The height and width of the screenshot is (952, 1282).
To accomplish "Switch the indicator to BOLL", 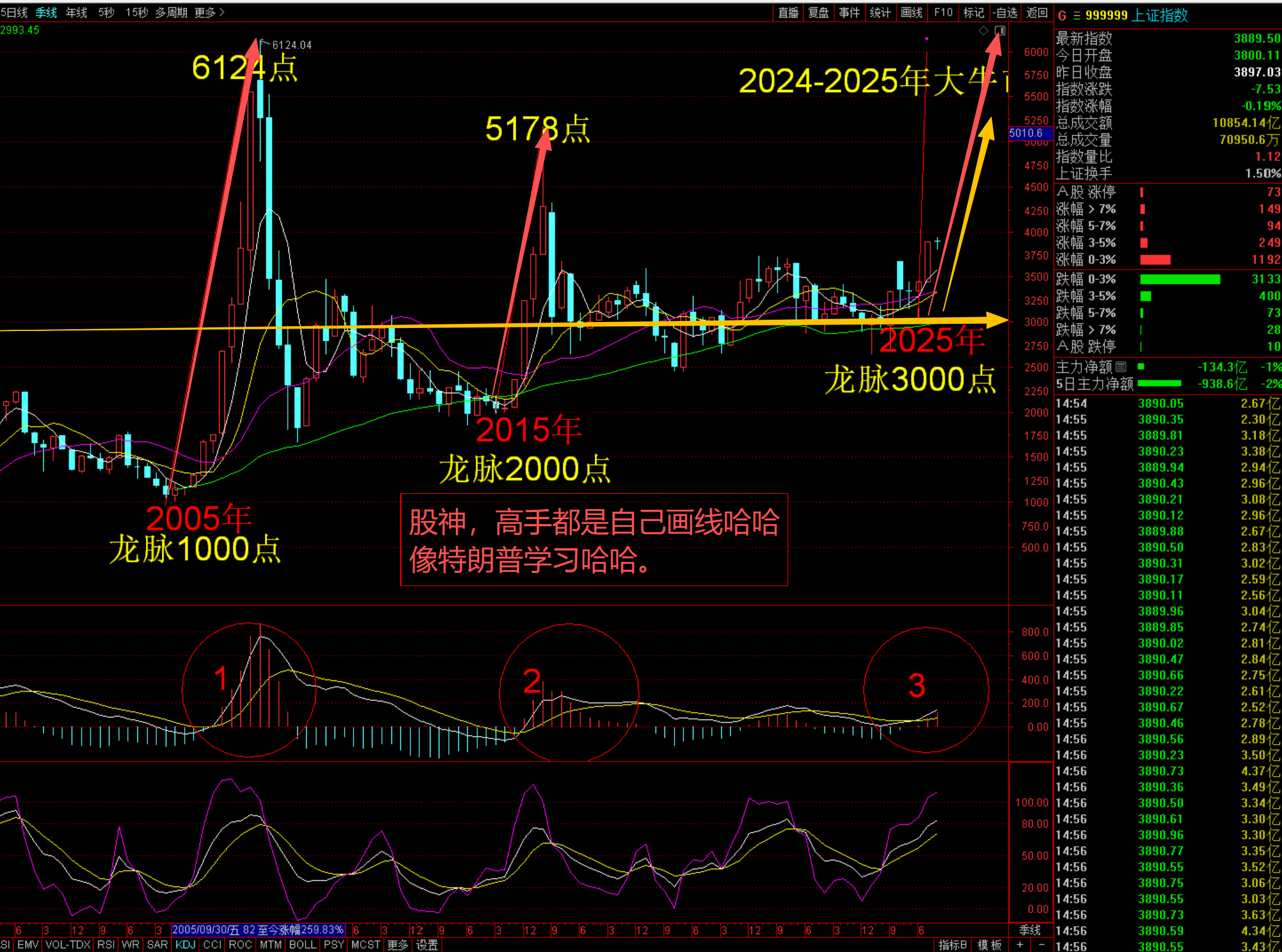I will (x=303, y=945).
